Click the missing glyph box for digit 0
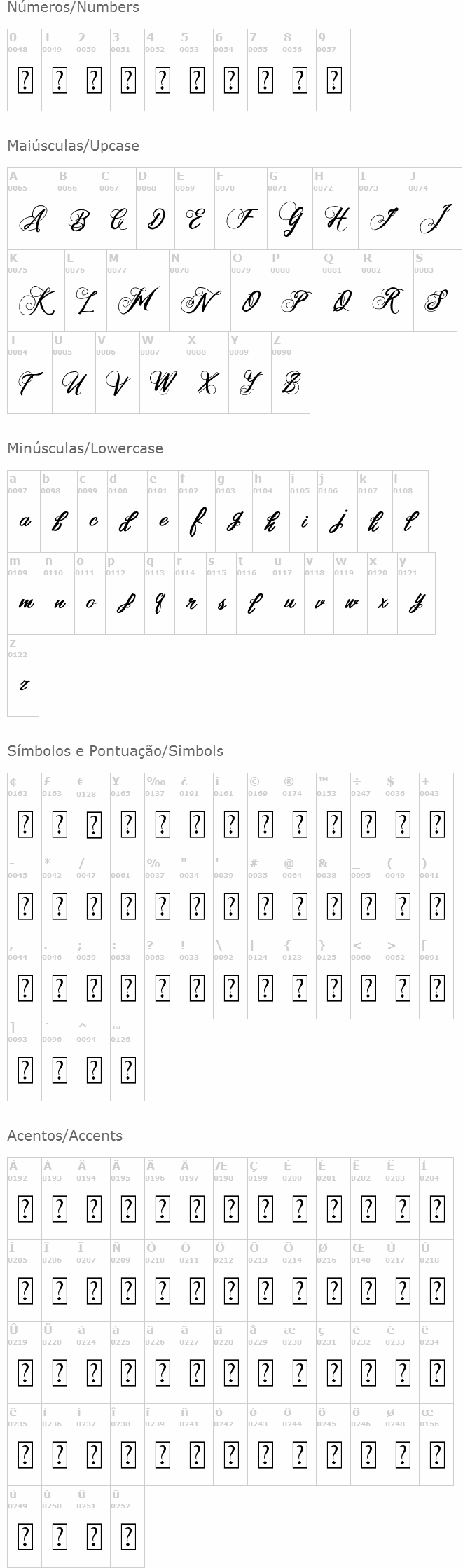The height and width of the screenshot is (1568, 463). (x=25, y=81)
